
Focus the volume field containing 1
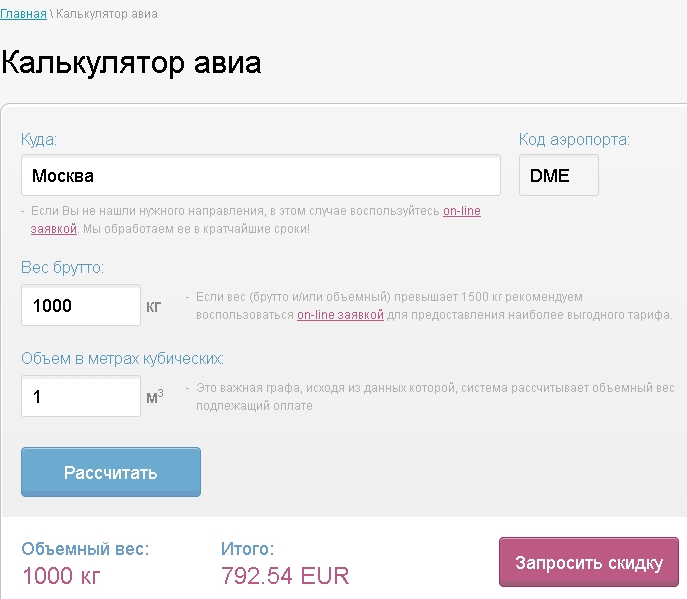pos(81,396)
